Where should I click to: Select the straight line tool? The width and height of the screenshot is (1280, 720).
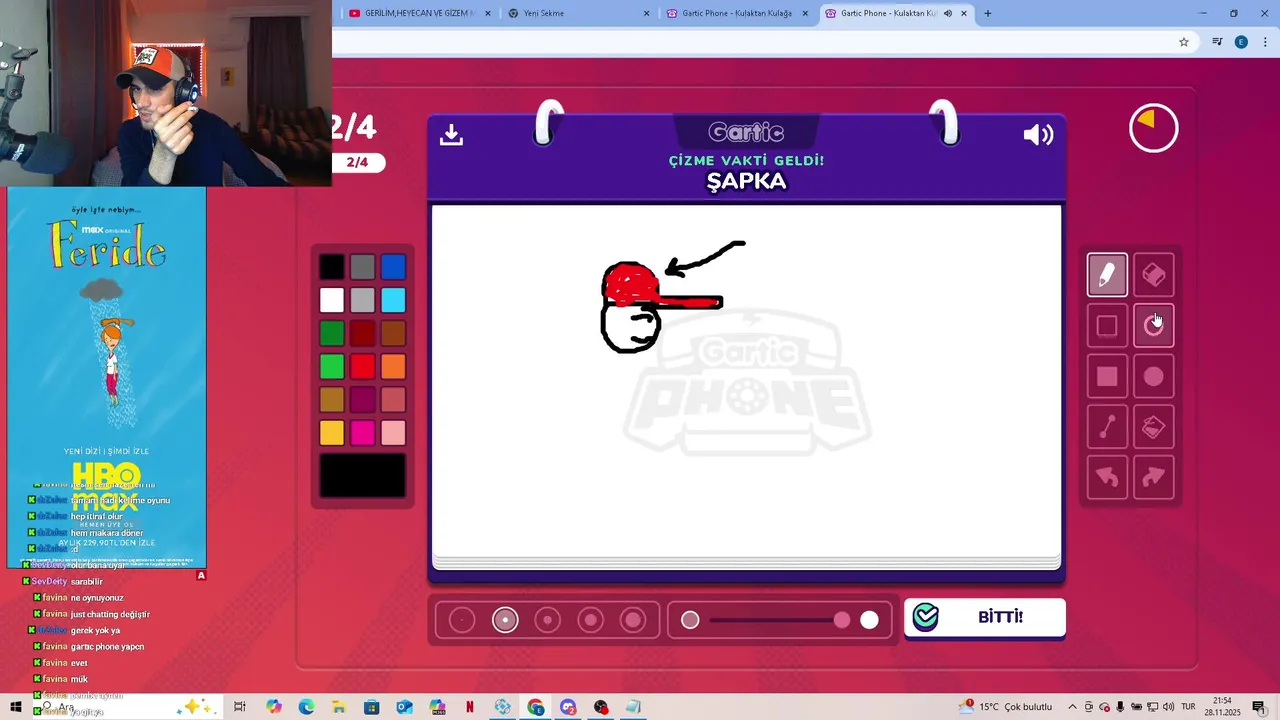click(1107, 428)
